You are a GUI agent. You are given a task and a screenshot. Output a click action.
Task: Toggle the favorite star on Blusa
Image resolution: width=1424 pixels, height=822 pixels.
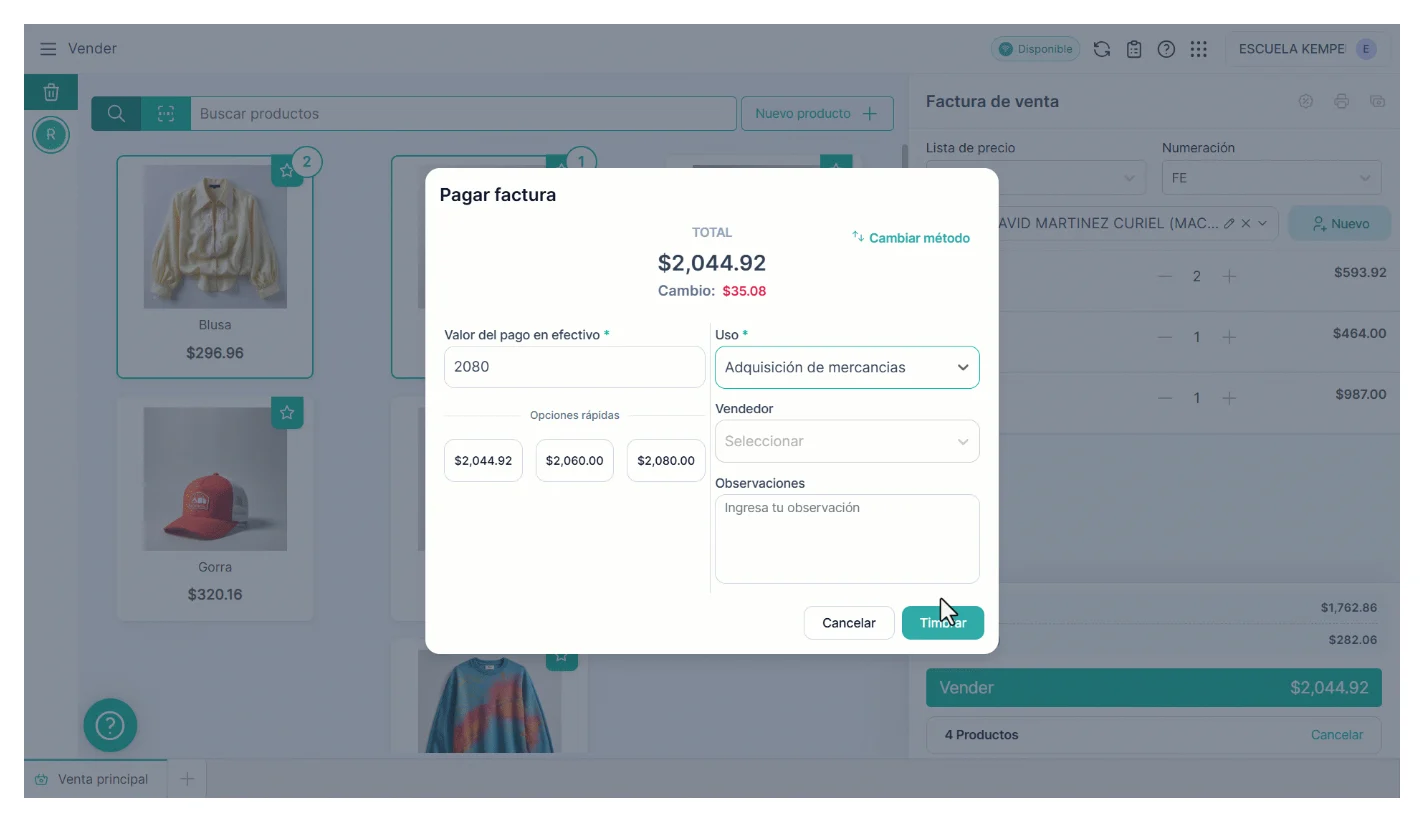287,170
